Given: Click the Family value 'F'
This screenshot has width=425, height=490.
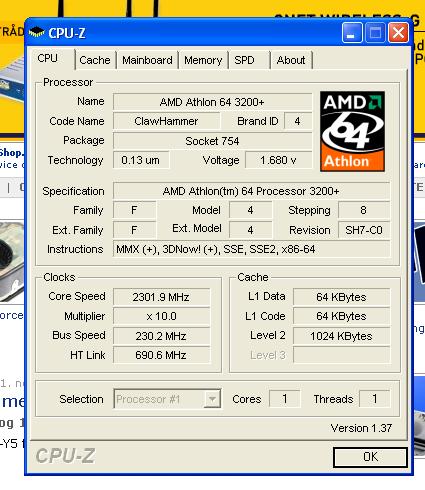Looking at the screenshot, I should (134, 210).
